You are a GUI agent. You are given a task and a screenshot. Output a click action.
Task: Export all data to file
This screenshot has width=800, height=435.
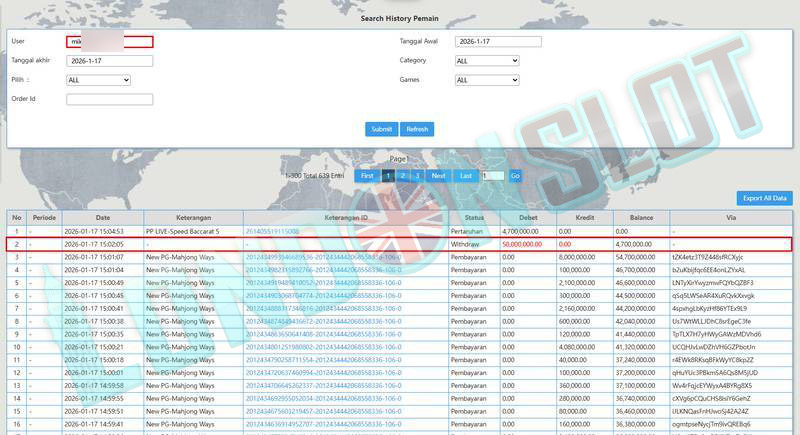763,199
